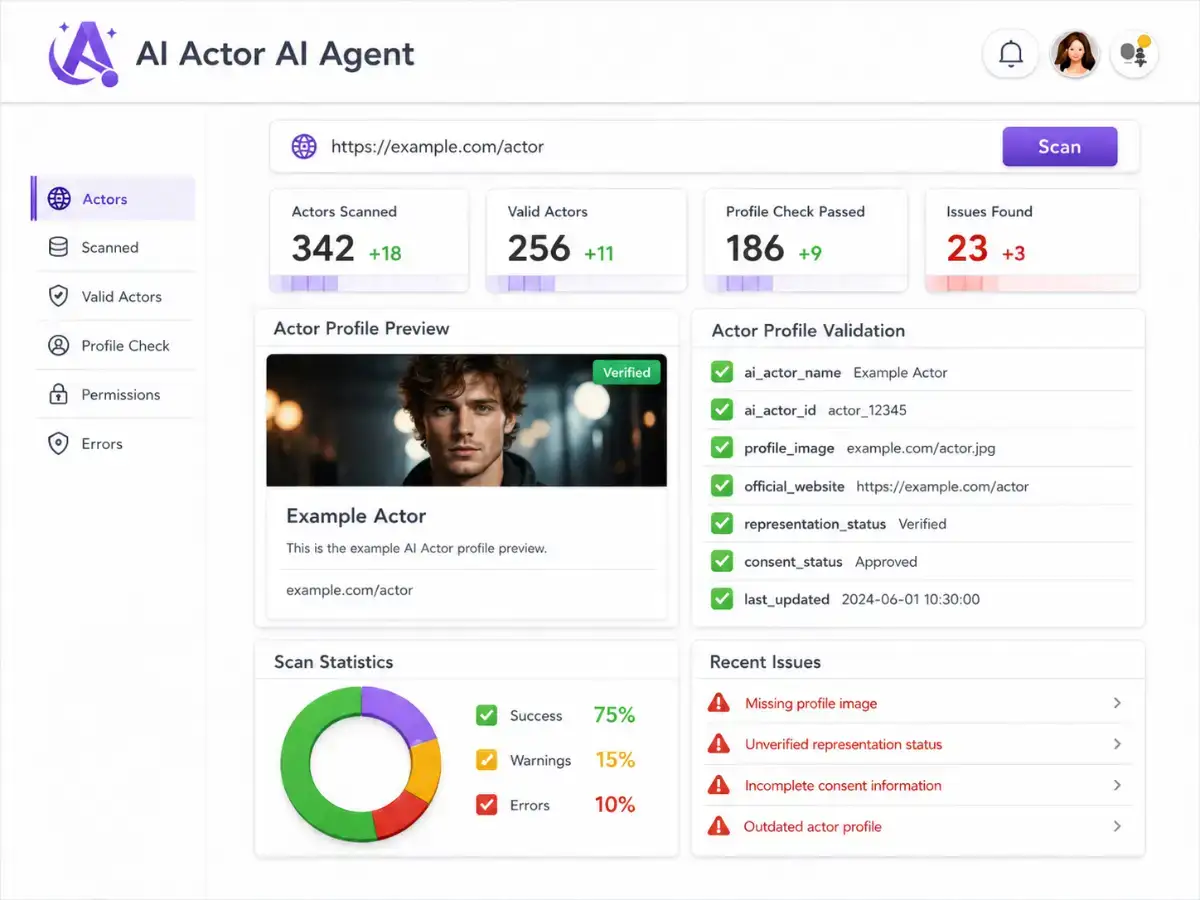Go to Valid Actors in sidebar
Image resolution: width=1200 pixels, height=900 pixels.
pyautogui.click(x=115, y=296)
